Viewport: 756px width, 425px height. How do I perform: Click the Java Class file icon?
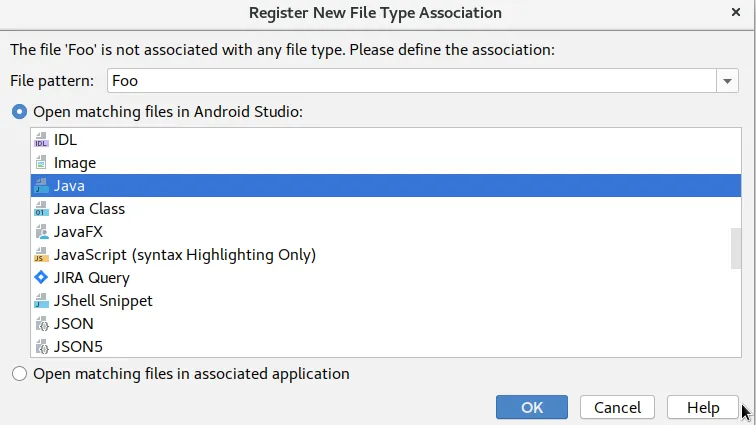pyautogui.click(x=41, y=209)
